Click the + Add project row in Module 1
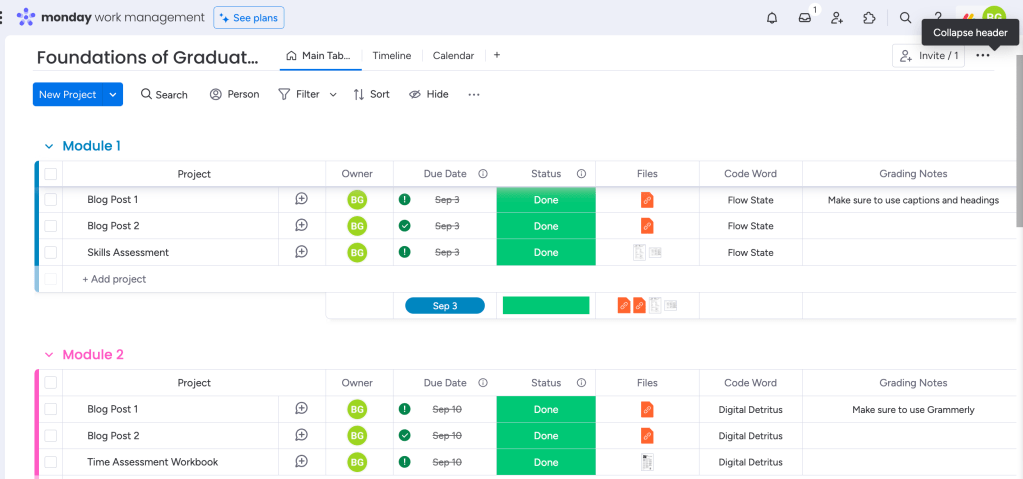This screenshot has height=479, width=1023. tap(114, 279)
